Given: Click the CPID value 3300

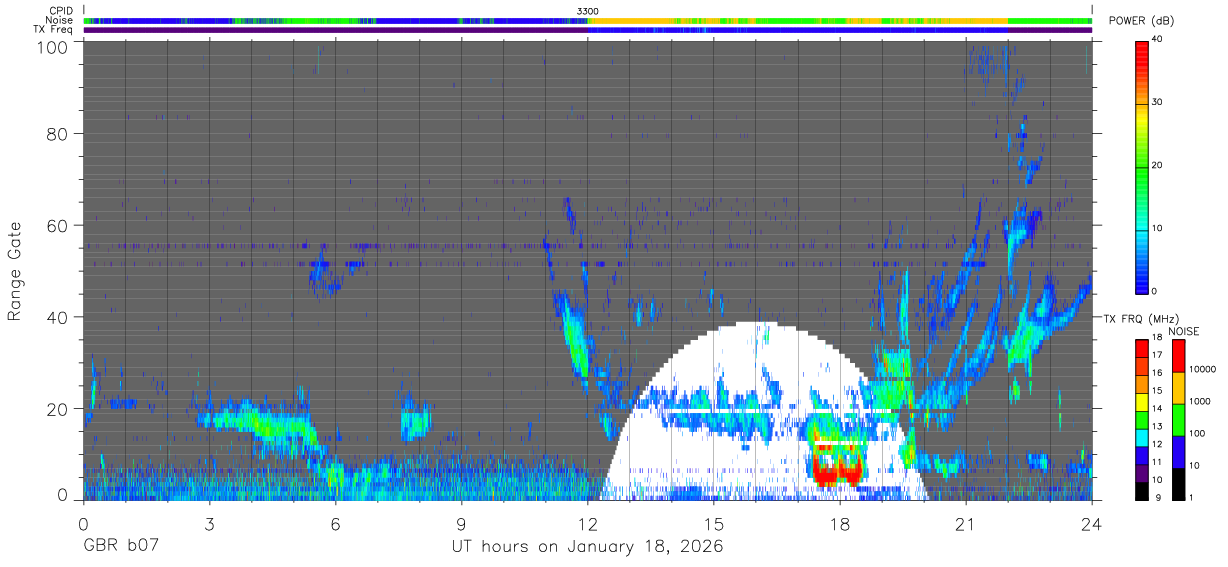Looking at the screenshot, I should 588,11.
